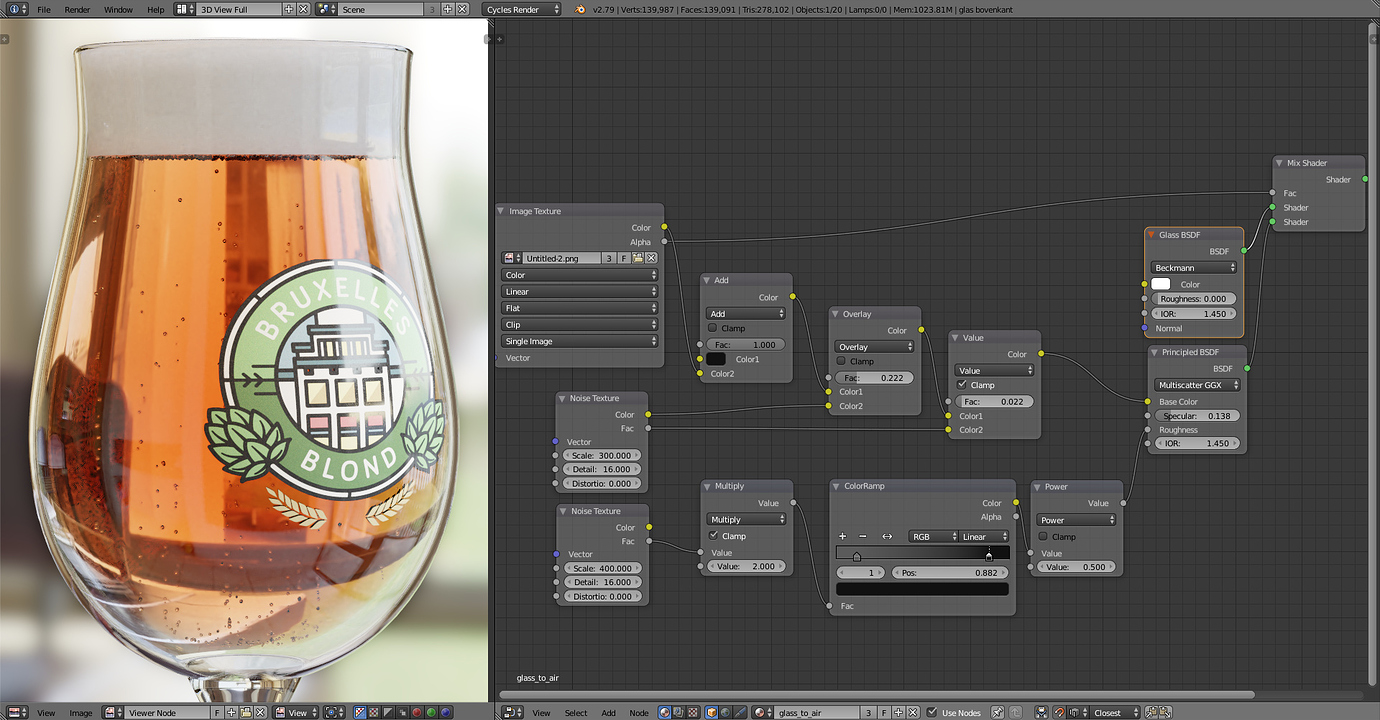Open Beckmann distribution dropdown in Glass BSDF
The image size is (1380, 720).
coord(1194,268)
